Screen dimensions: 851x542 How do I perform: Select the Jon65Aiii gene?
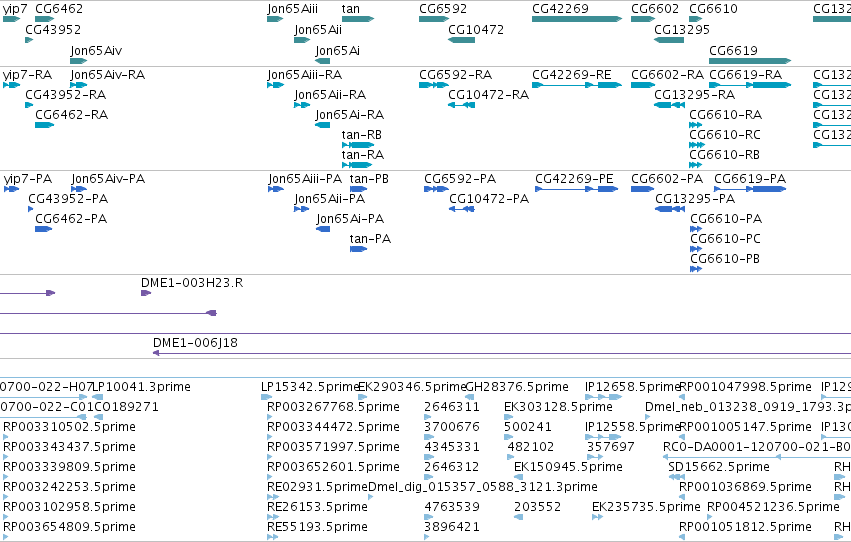pyautogui.click(x=275, y=19)
